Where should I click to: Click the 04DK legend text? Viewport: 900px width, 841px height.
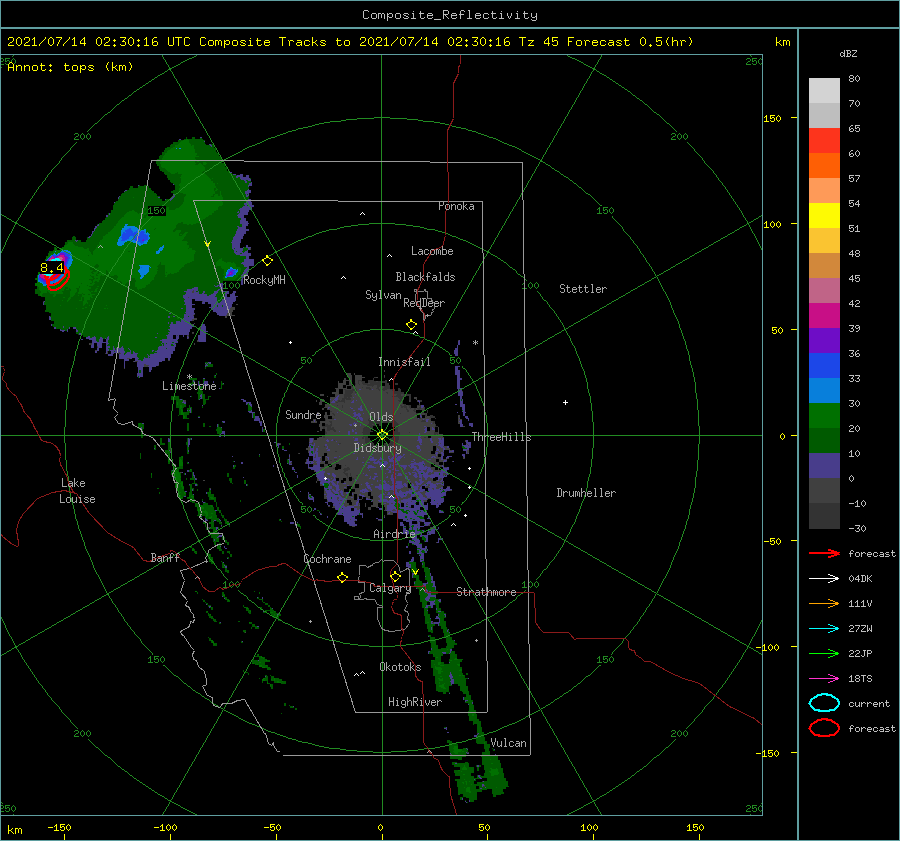(860, 579)
